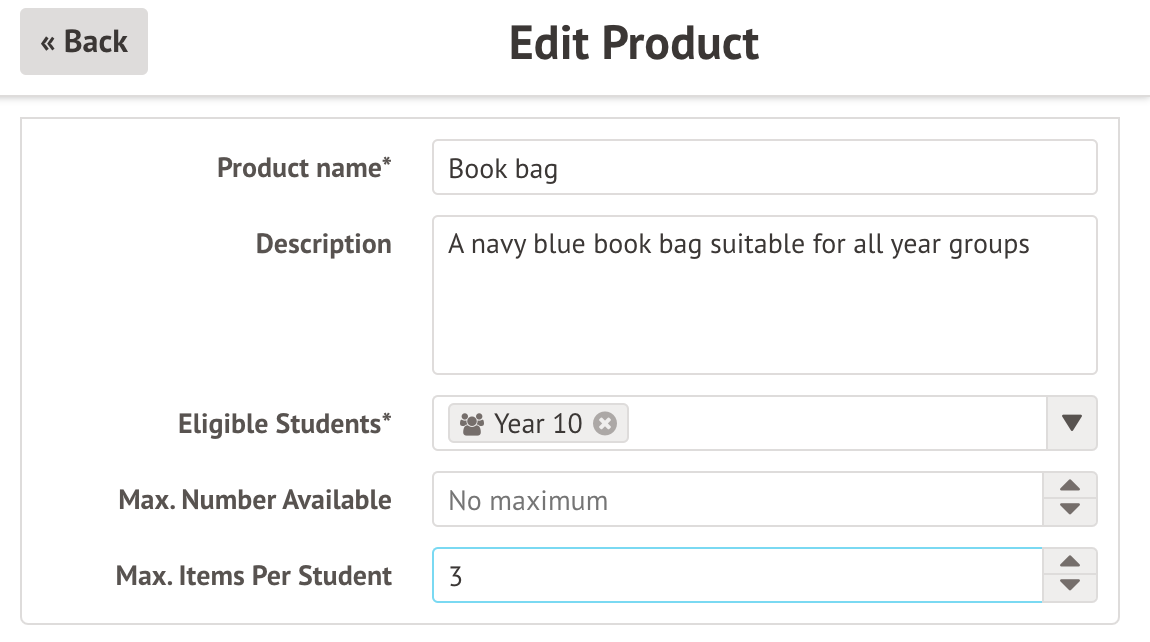The width and height of the screenshot is (1150, 642).
Task: Click the Description label
Action: coord(323,244)
